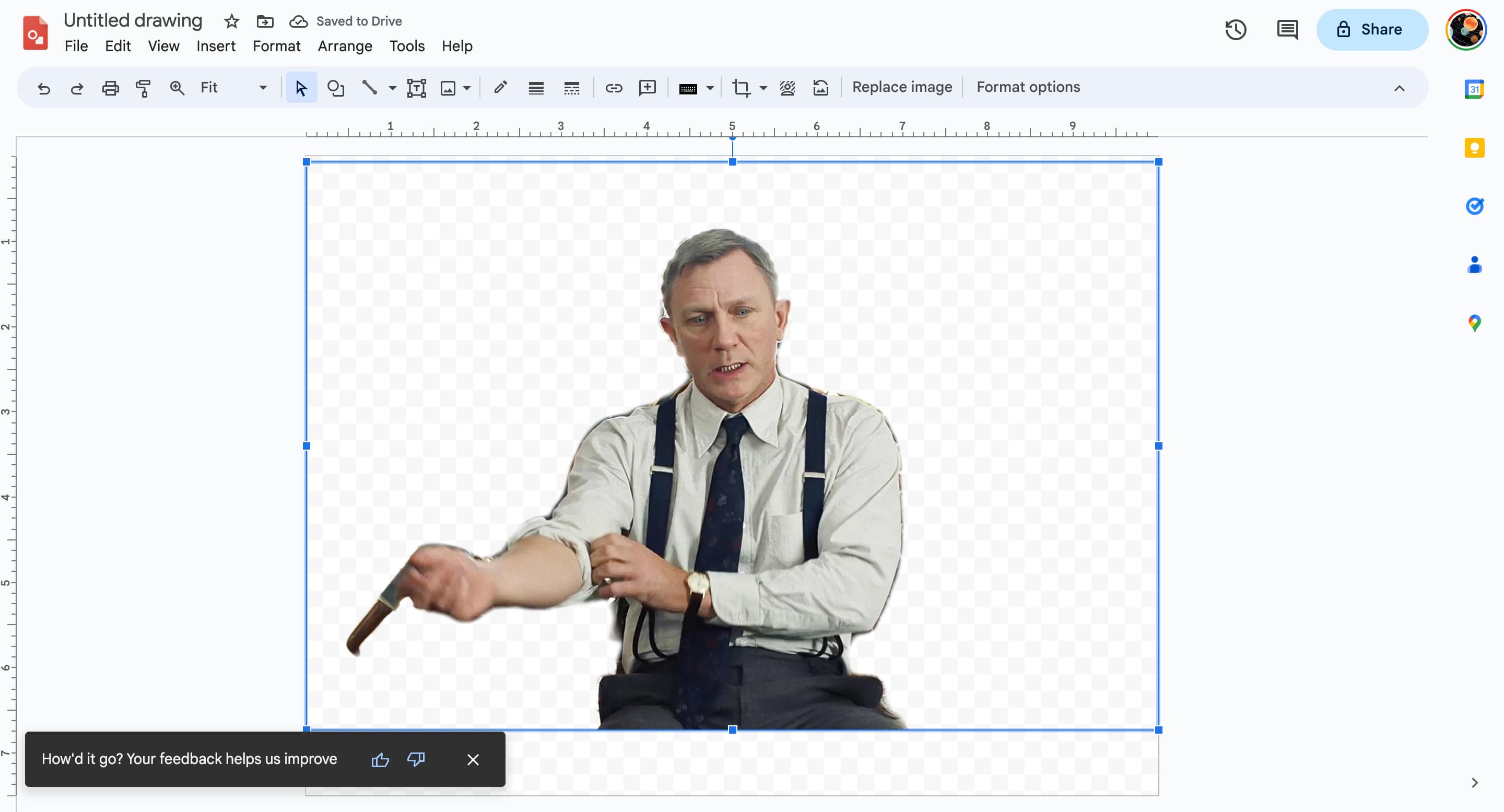
Task: Open the Arrange menu
Action: pyautogui.click(x=345, y=46)
